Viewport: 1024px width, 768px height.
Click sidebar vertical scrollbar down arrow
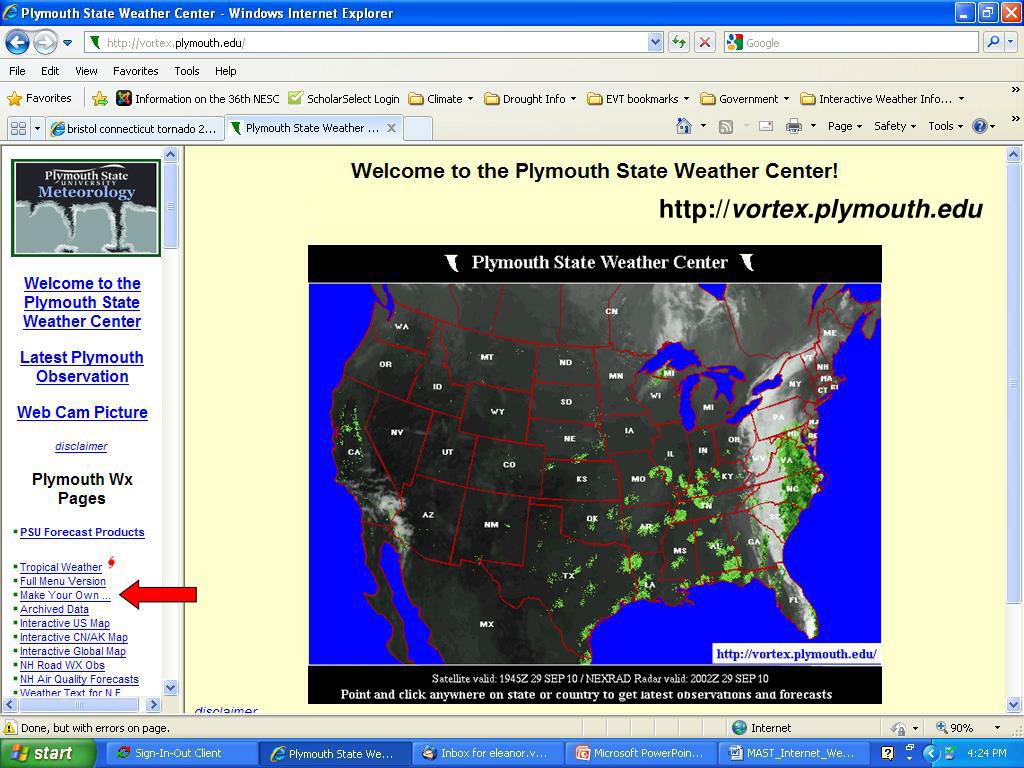pos(170,687)
